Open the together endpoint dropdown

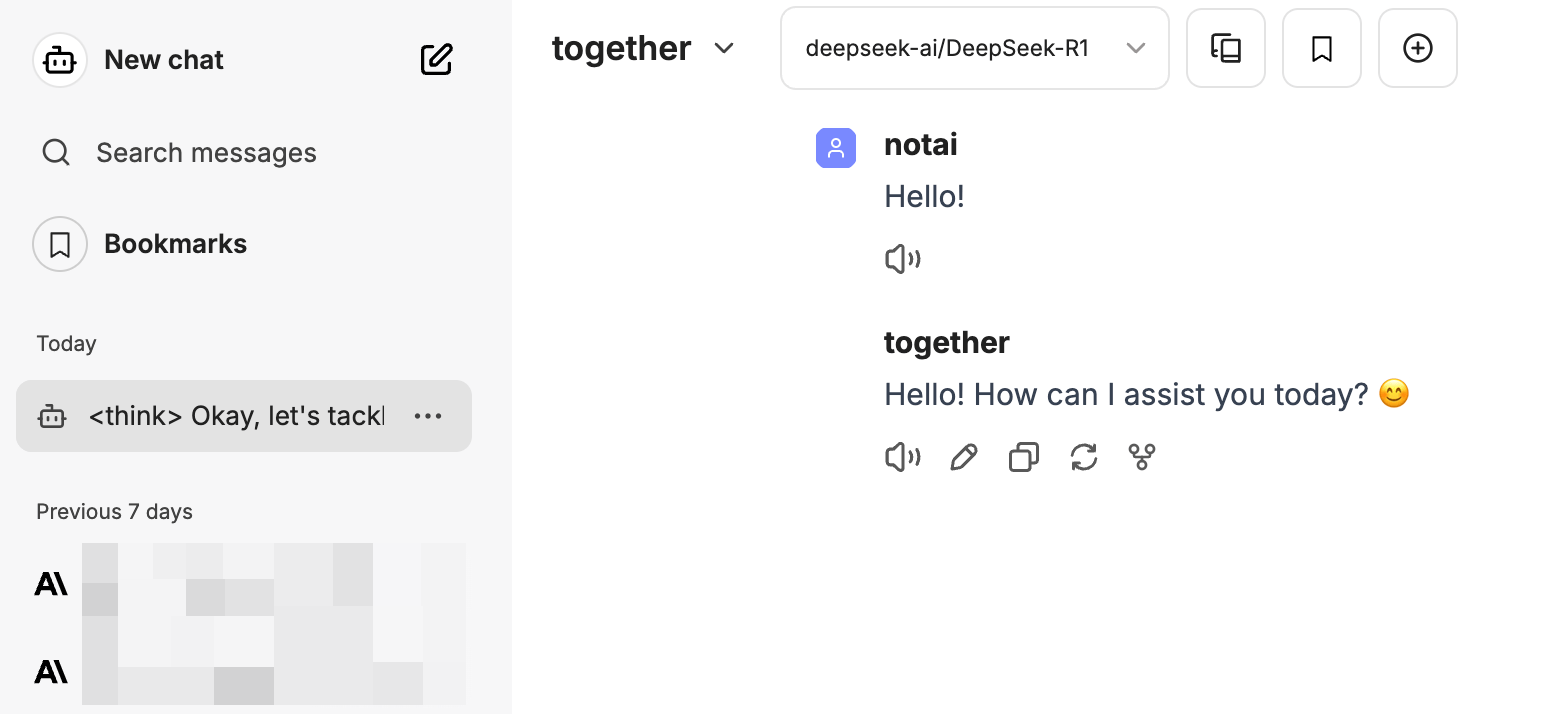pos(643,48)
